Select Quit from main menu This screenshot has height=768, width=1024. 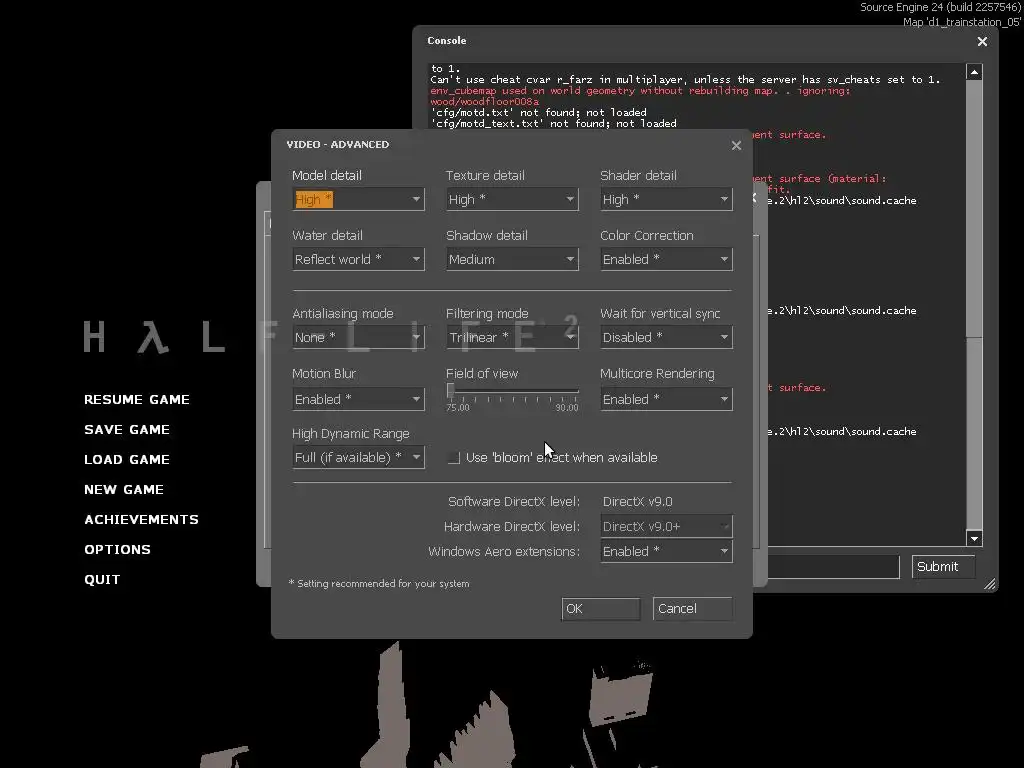tap(102, 580)
